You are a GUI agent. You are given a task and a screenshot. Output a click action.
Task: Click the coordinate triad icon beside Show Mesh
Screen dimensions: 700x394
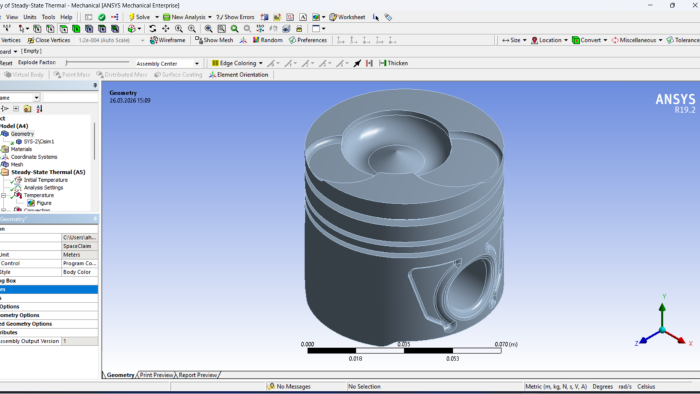(243, 40)
